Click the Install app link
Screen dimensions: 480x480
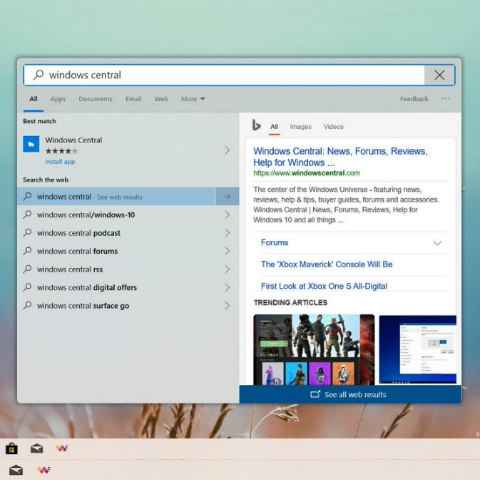click(60, 162)
